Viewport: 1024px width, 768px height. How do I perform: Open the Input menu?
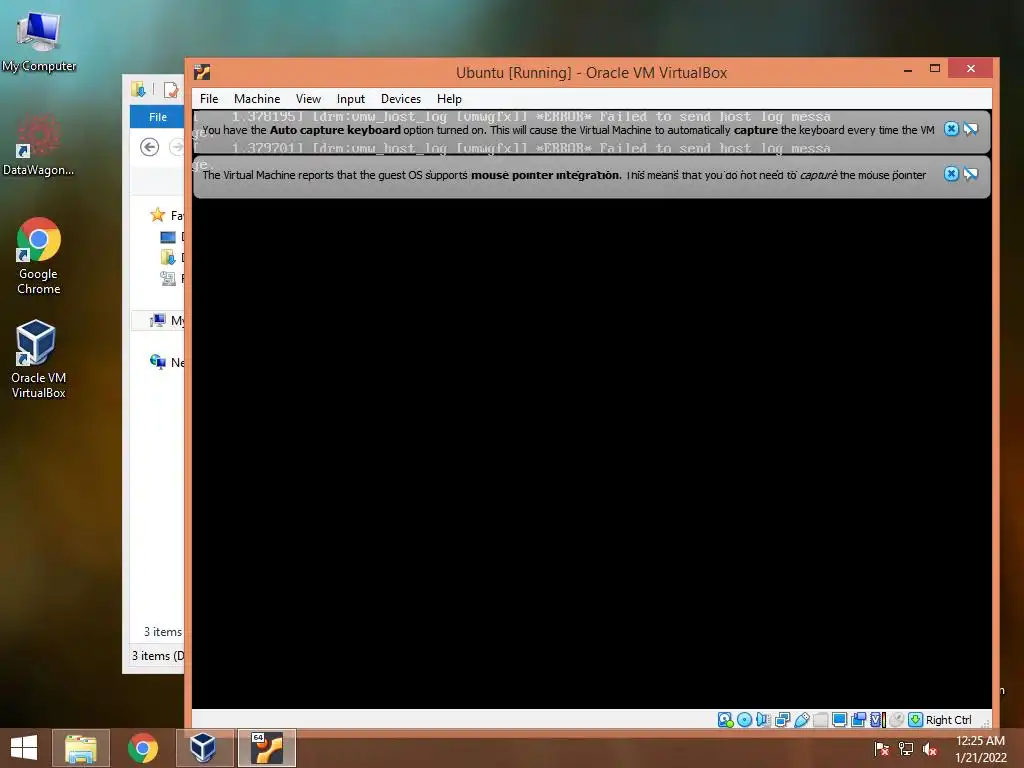click(x=350, y=99)
